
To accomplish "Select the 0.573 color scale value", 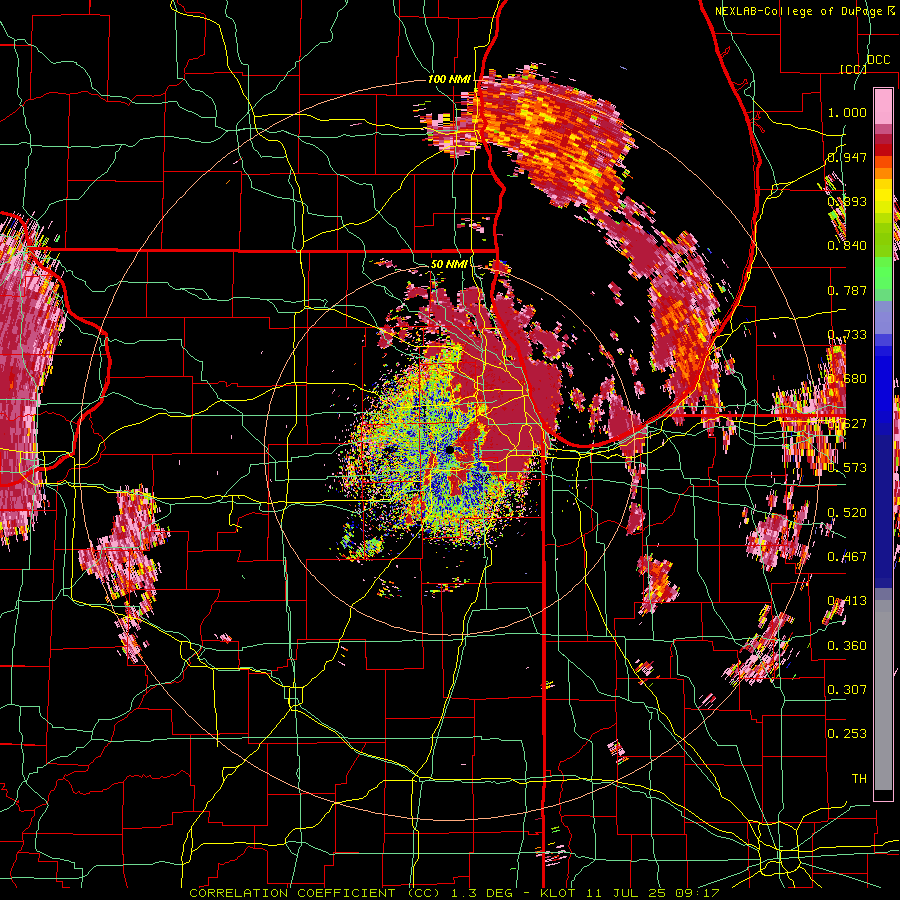I will point(847,468).
